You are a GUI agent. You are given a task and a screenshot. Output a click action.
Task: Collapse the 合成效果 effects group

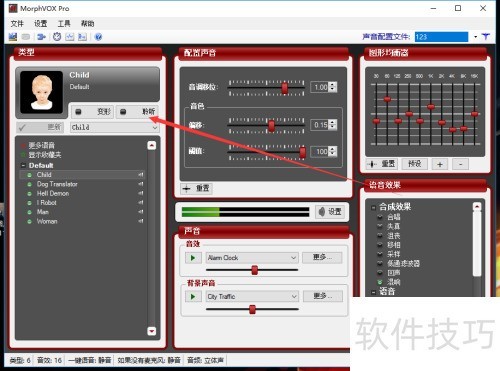[x=373, y=207]
